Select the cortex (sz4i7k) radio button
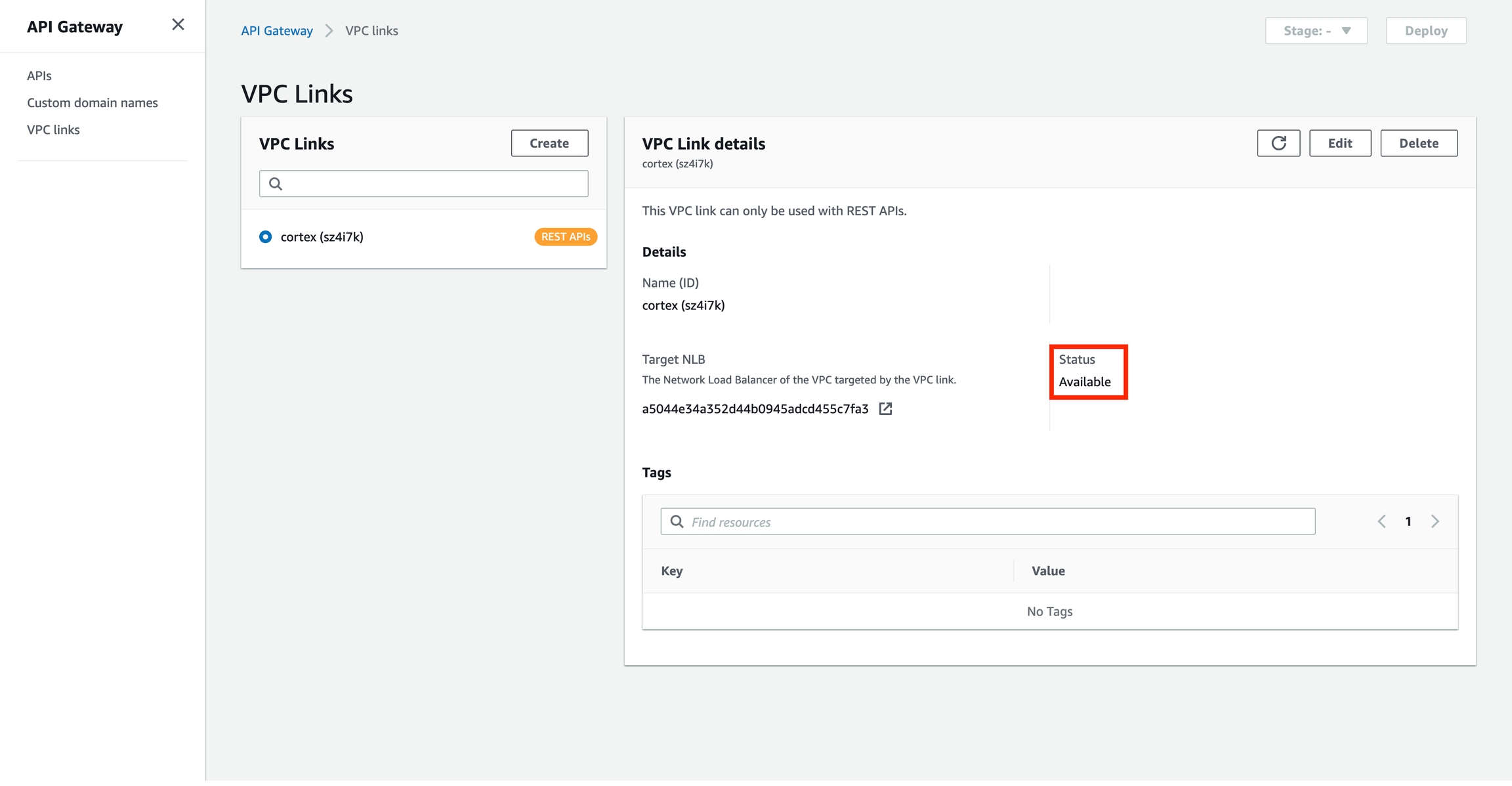 click(x=265, y=237)
